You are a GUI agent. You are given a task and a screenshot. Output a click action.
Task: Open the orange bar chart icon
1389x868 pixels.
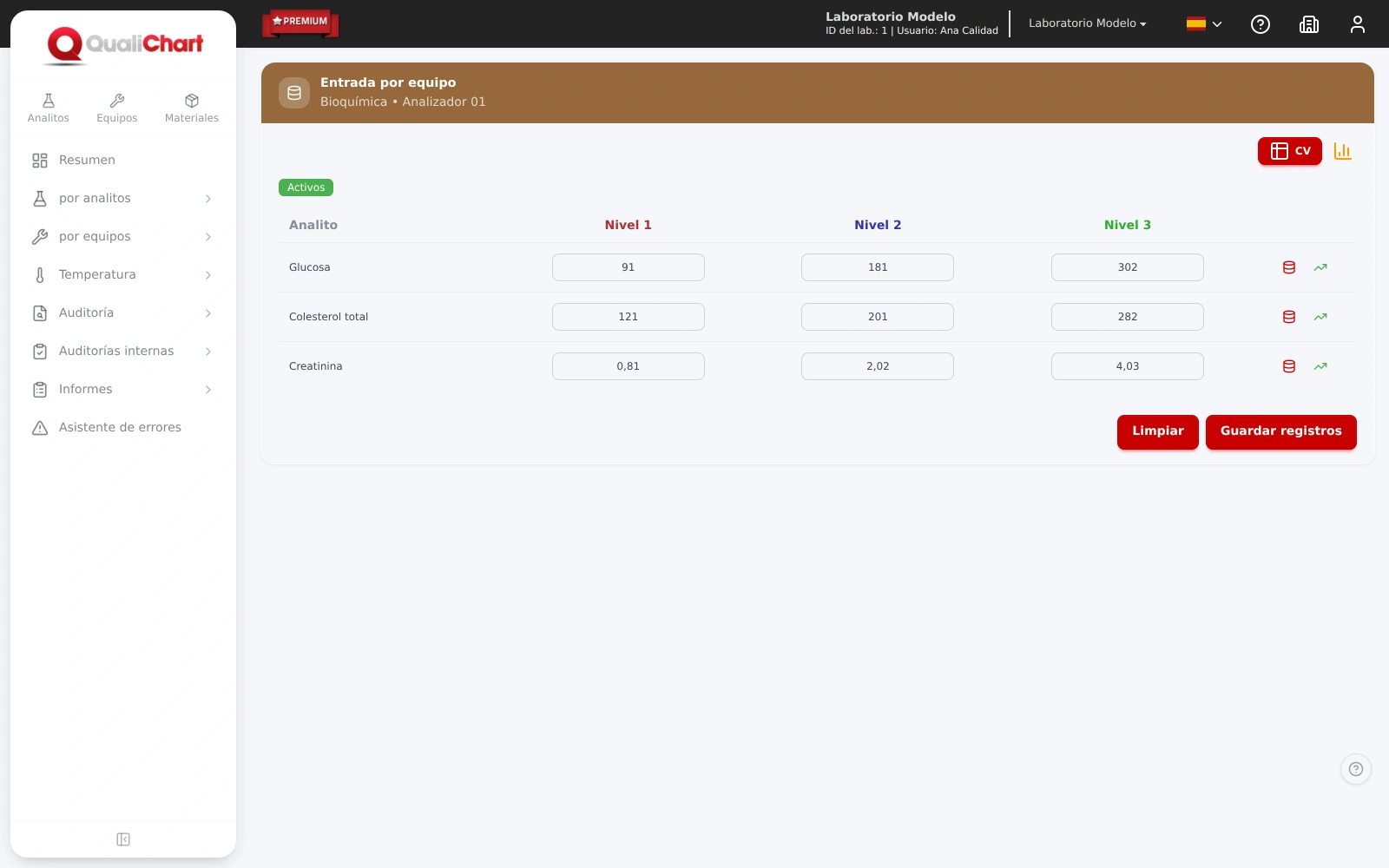(1343, 151)
